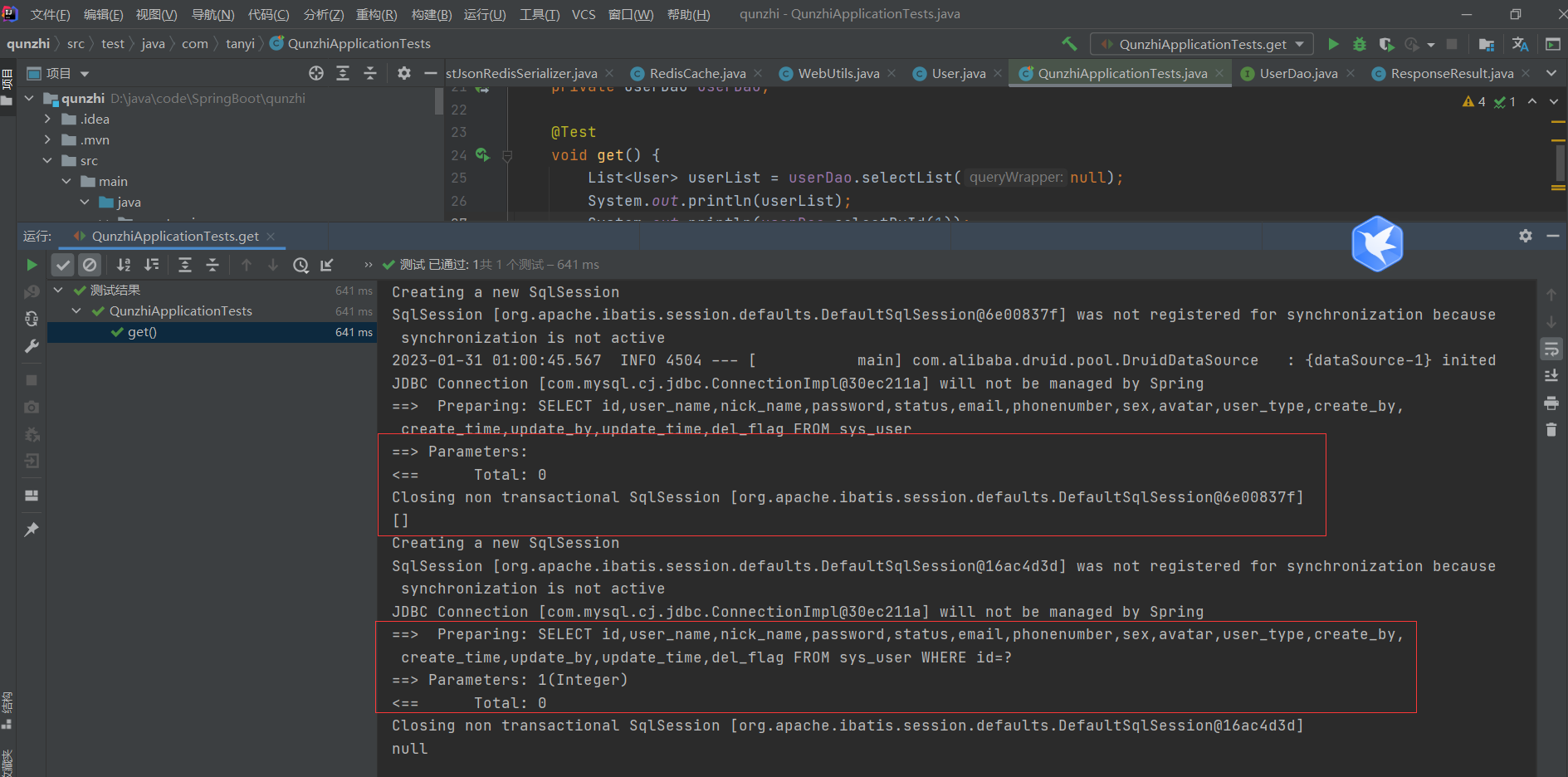
Task: Enable soft-wrap for console output
Action: click(1551, 348)
